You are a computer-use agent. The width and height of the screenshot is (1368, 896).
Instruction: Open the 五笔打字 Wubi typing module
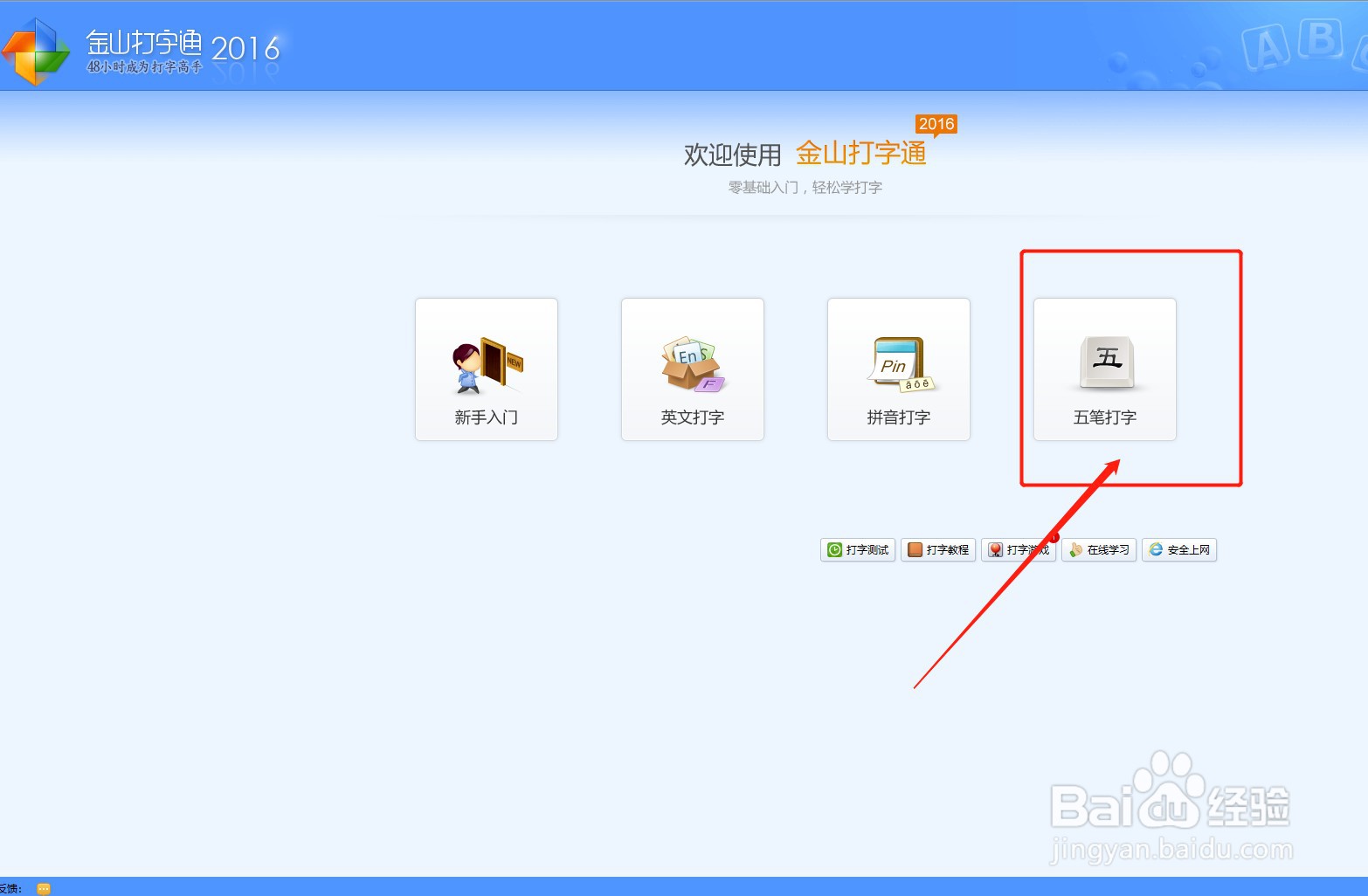tap(1105, 369)
